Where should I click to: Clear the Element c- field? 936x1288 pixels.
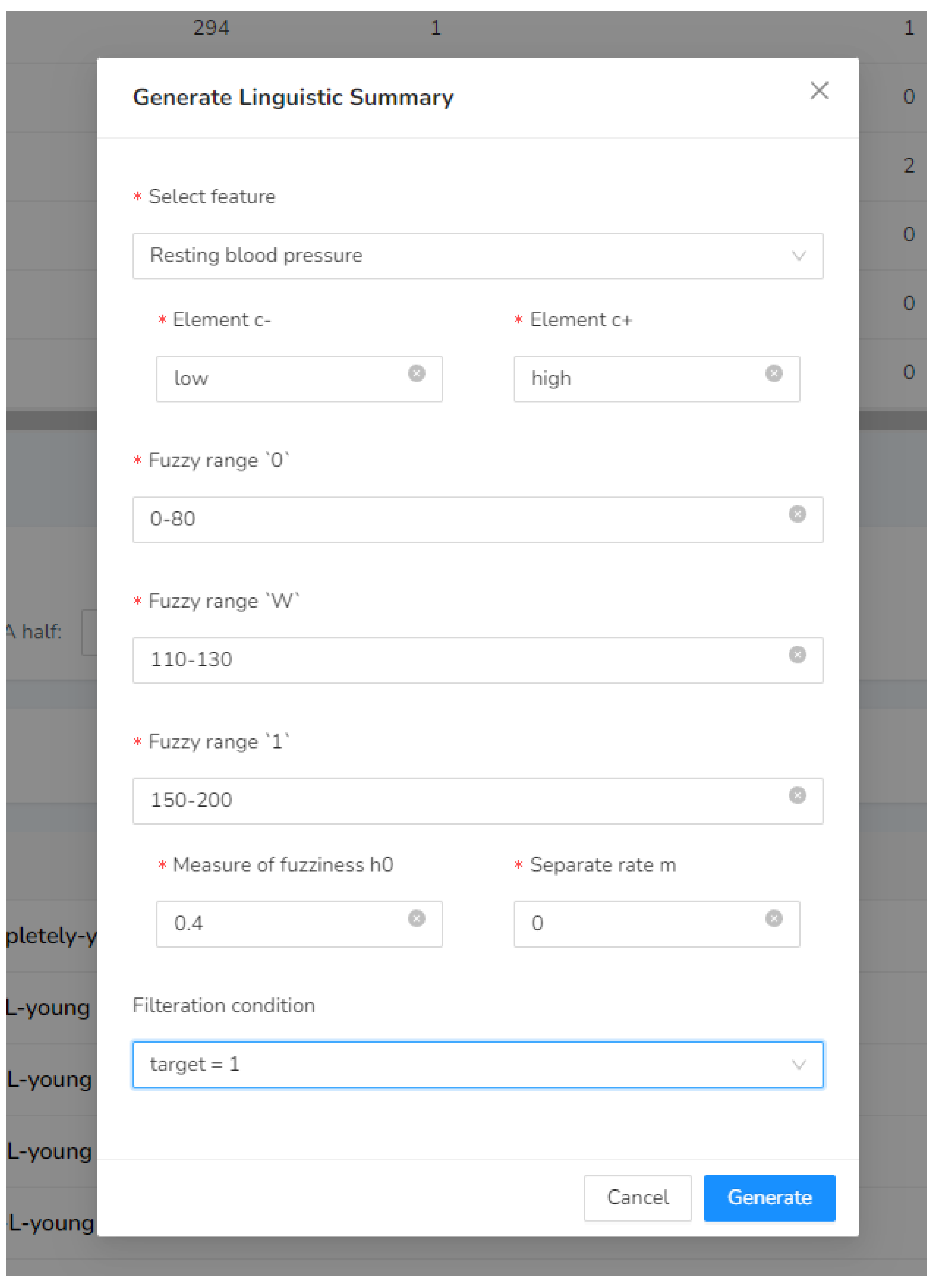click(416, 373)
